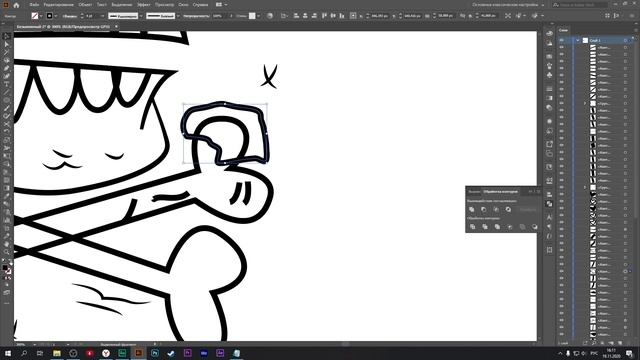Click Exclude in the Pathfinder panel
The height and width of the screenshot is (360, 640).
508,209
